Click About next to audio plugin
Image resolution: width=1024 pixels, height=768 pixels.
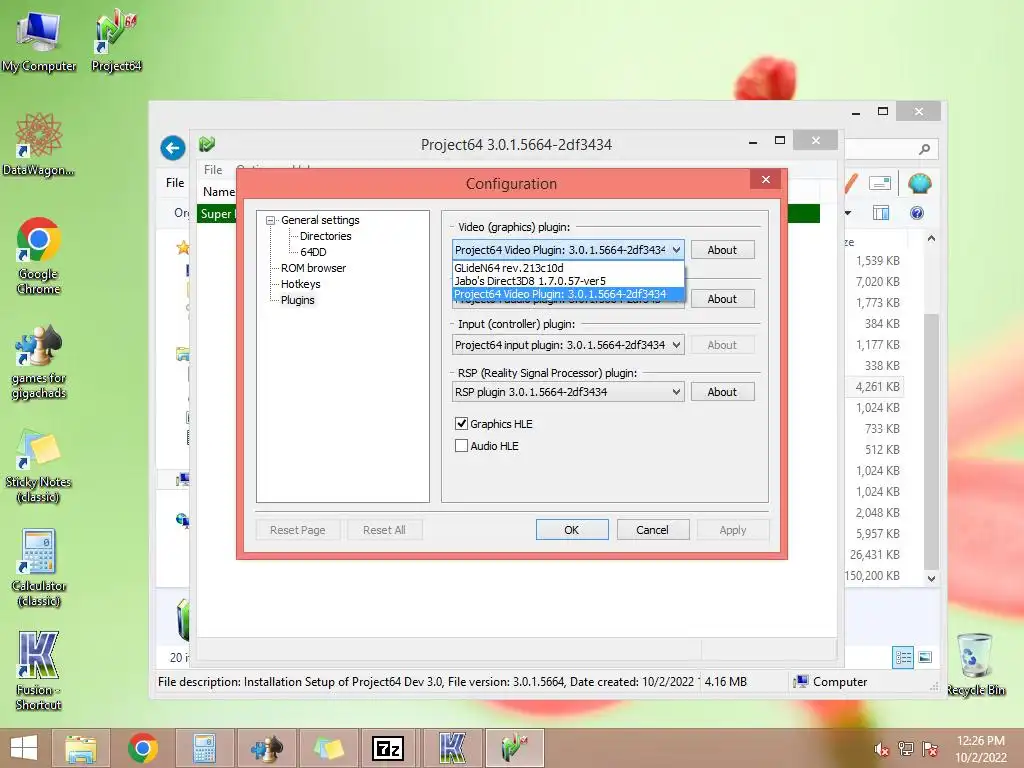(722, 298)
